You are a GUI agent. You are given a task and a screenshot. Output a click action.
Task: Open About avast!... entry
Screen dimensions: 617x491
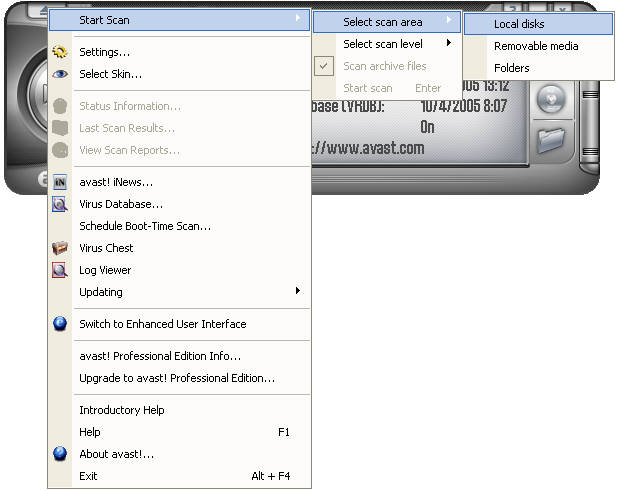(179, 454)
